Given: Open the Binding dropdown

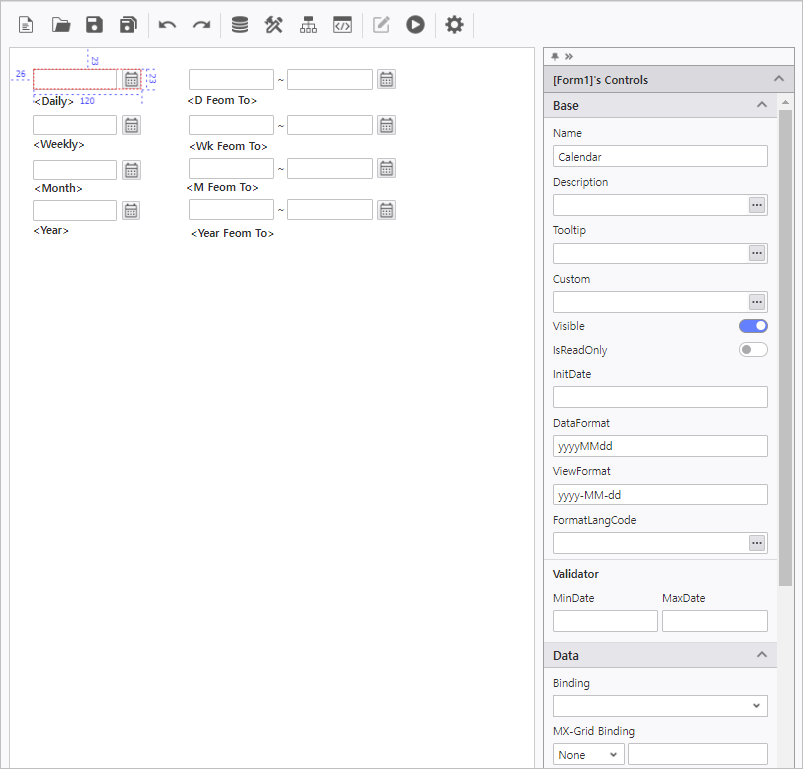Looking at the screenshot, I should (660, 706).
